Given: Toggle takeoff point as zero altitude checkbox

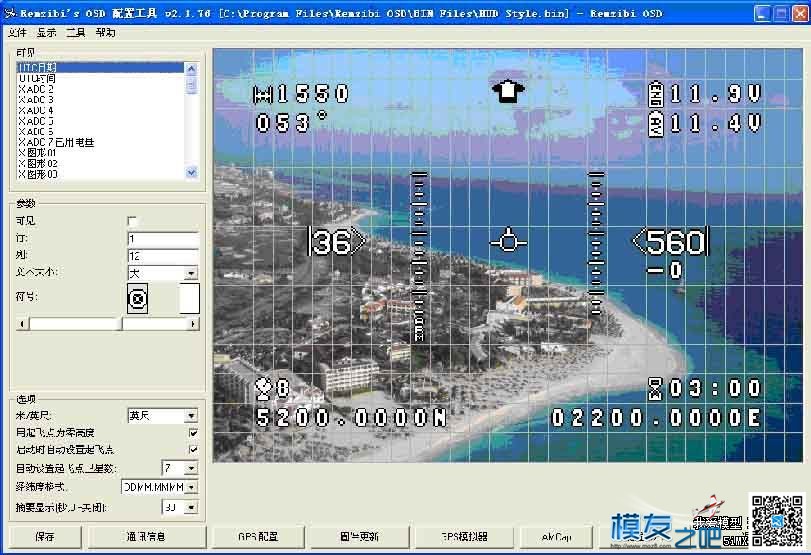Looking at the screenshot, I should [x=193, y=432].
